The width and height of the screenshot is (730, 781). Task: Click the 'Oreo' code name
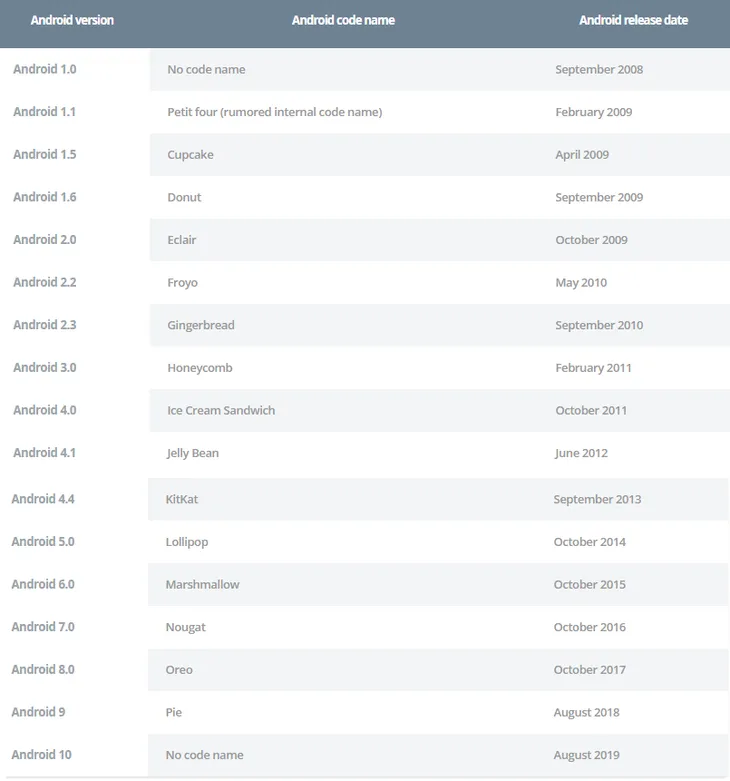coord(179,670)
